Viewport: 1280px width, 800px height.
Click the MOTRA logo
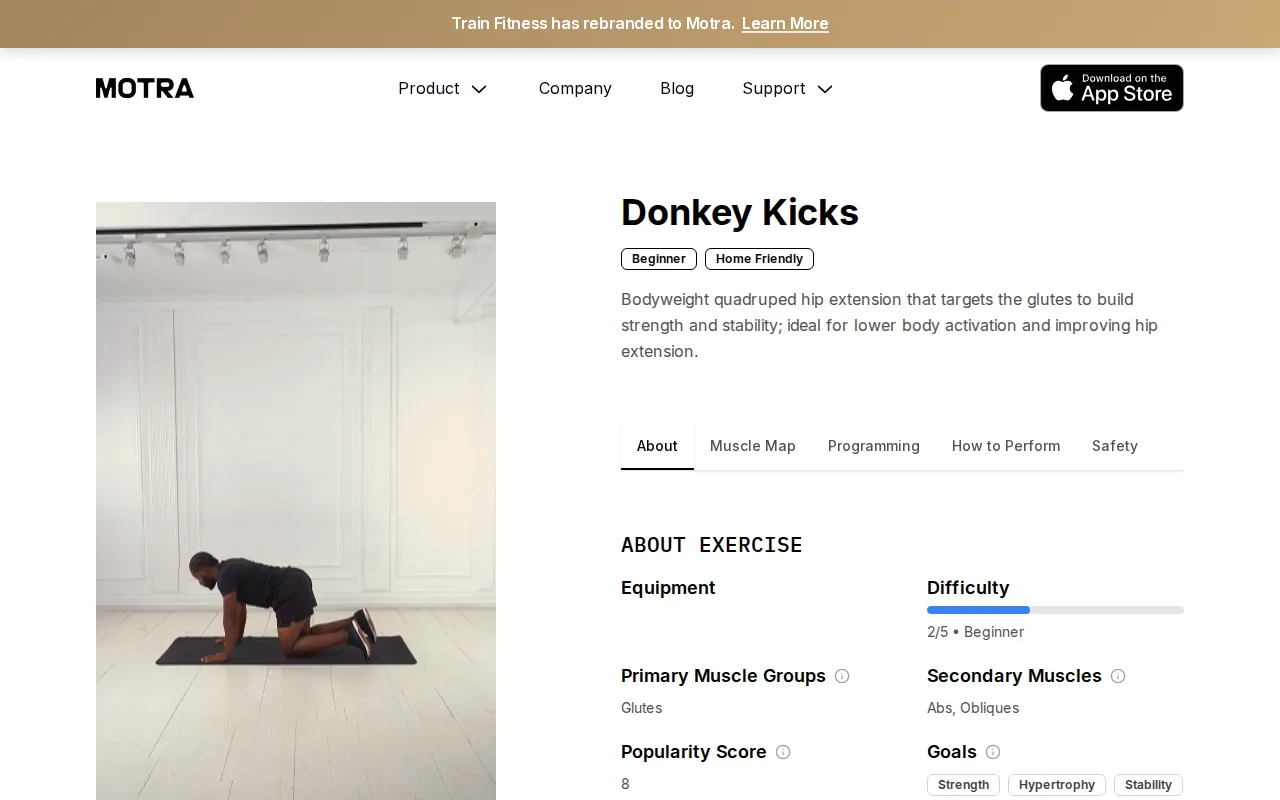tap(145, 88)
